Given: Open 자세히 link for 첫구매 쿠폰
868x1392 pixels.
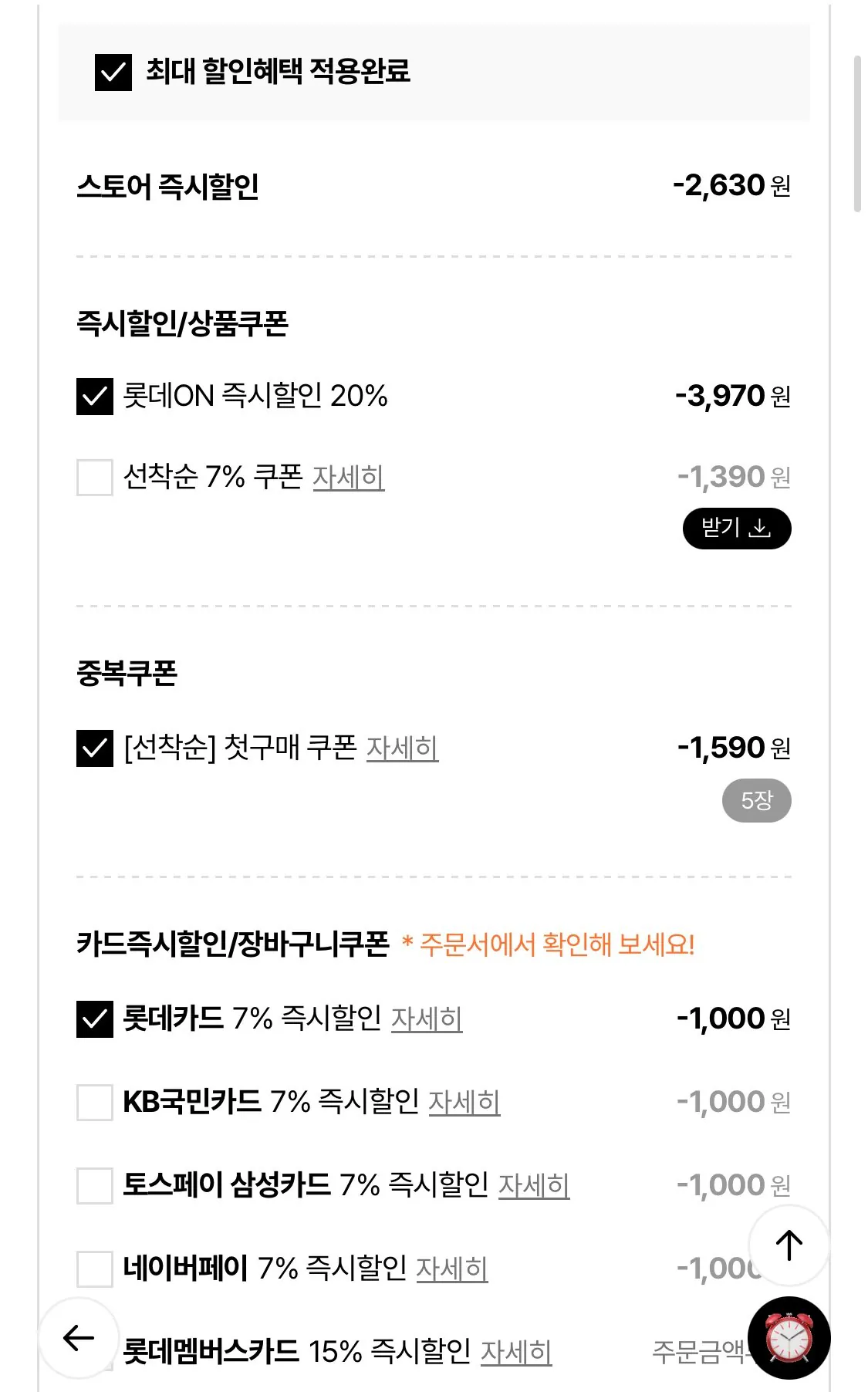Looking at the screenshot, I should (402, 748).
